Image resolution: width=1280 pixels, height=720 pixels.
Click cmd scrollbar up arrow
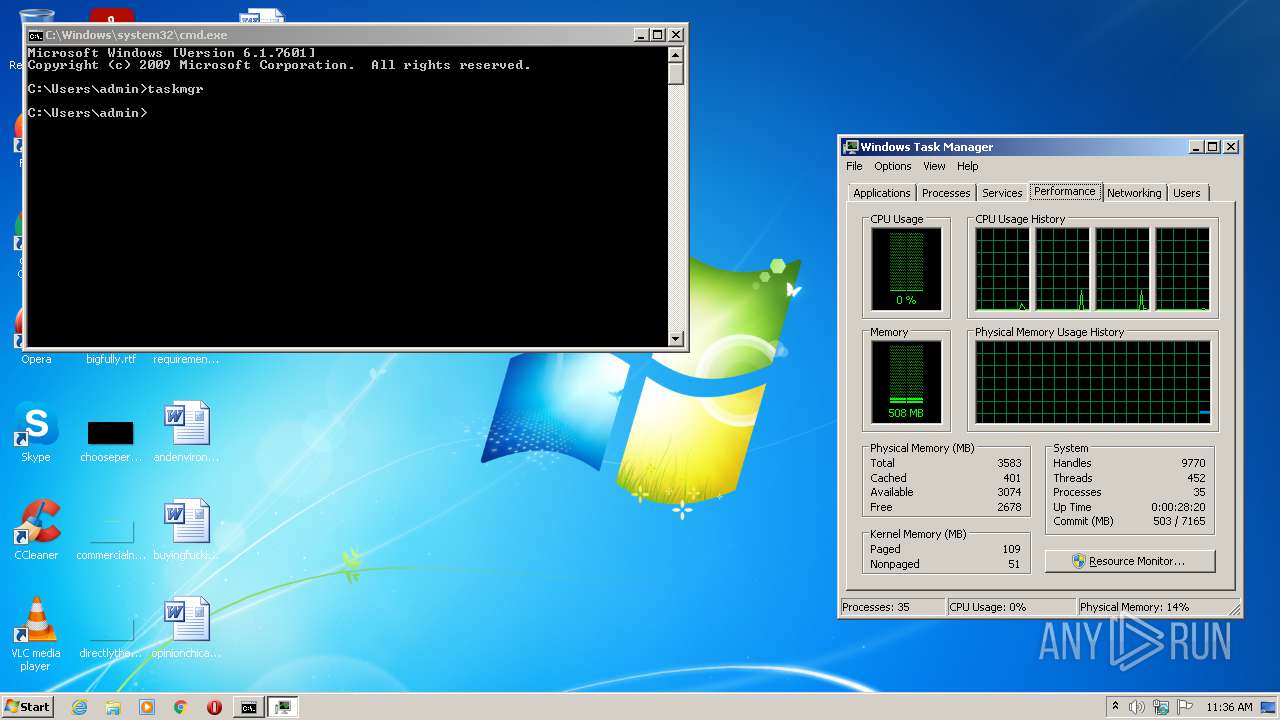coord(676,54)
